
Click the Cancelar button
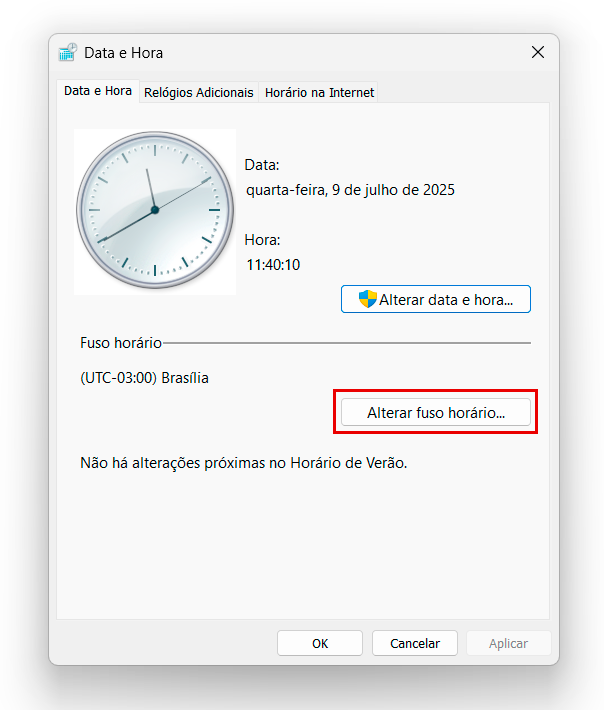tap(414, 643)
